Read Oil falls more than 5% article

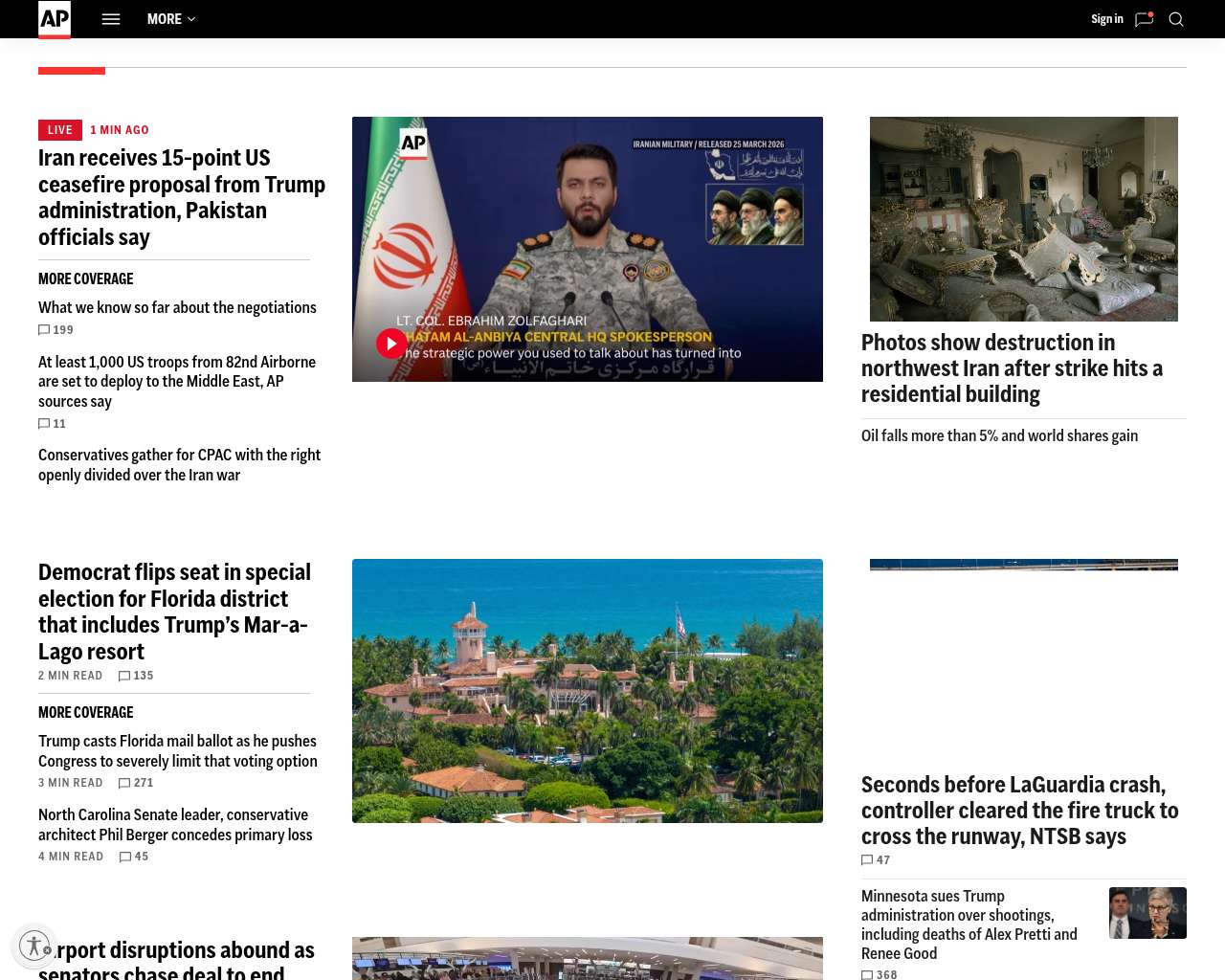(999, 435)
